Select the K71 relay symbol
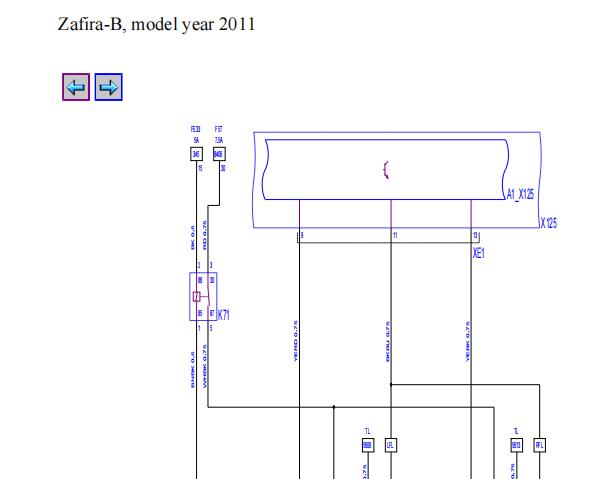This screenshot has height=479, width=606. pyautogui.click(x=203, y=297)
